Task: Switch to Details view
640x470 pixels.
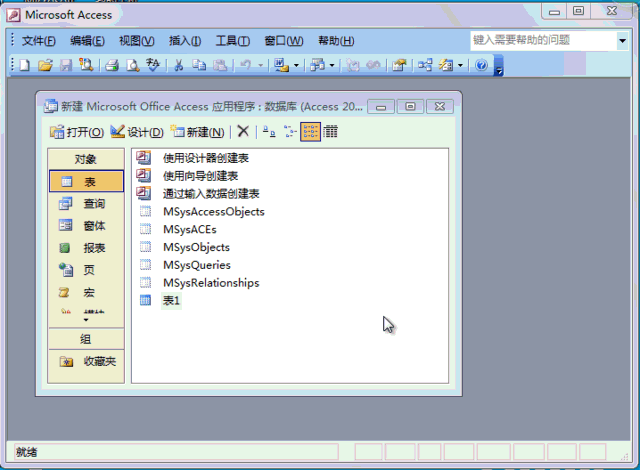Action: coord(331,131)
